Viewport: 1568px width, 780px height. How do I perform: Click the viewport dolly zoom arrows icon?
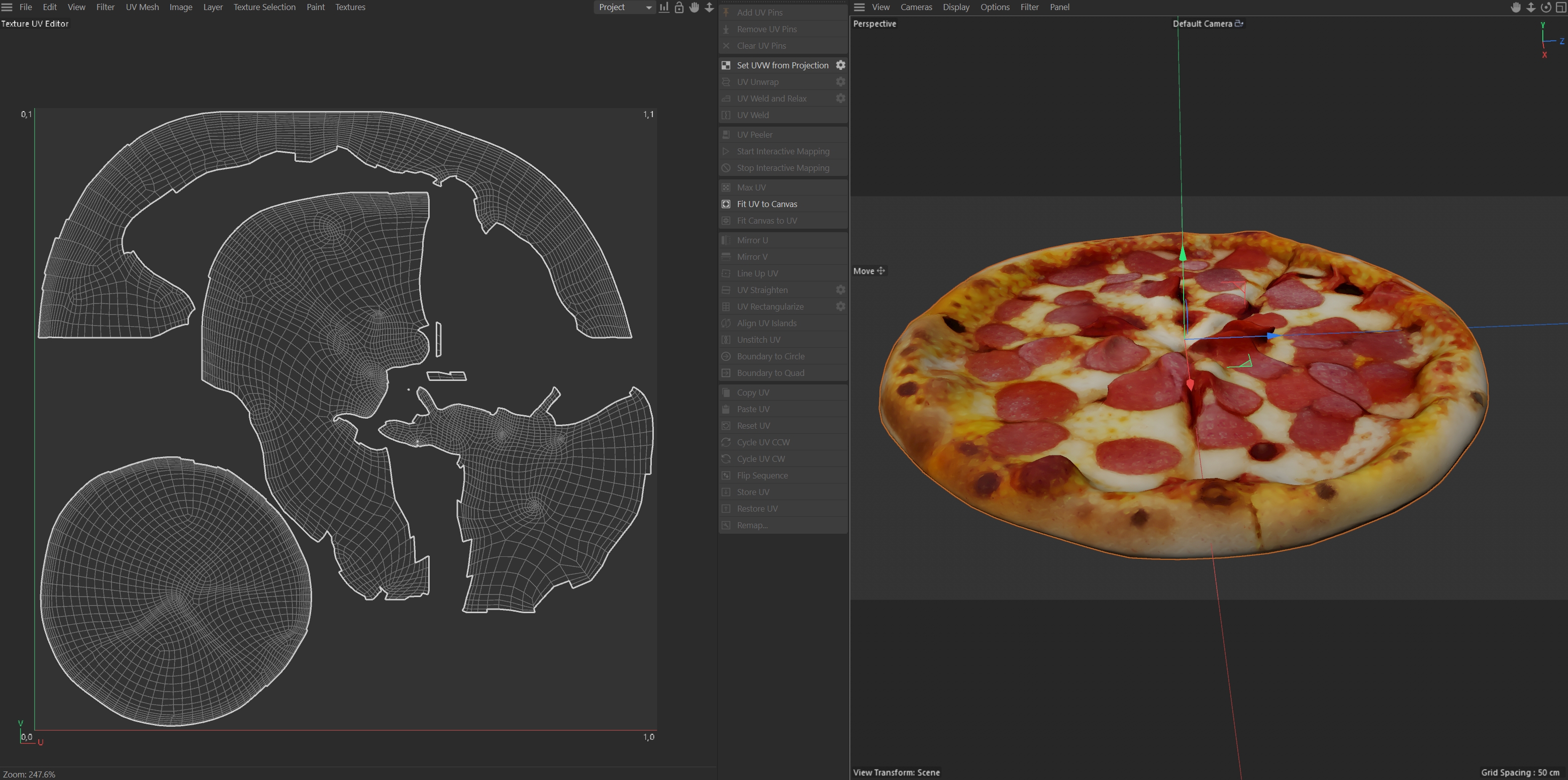(1531, 8)
